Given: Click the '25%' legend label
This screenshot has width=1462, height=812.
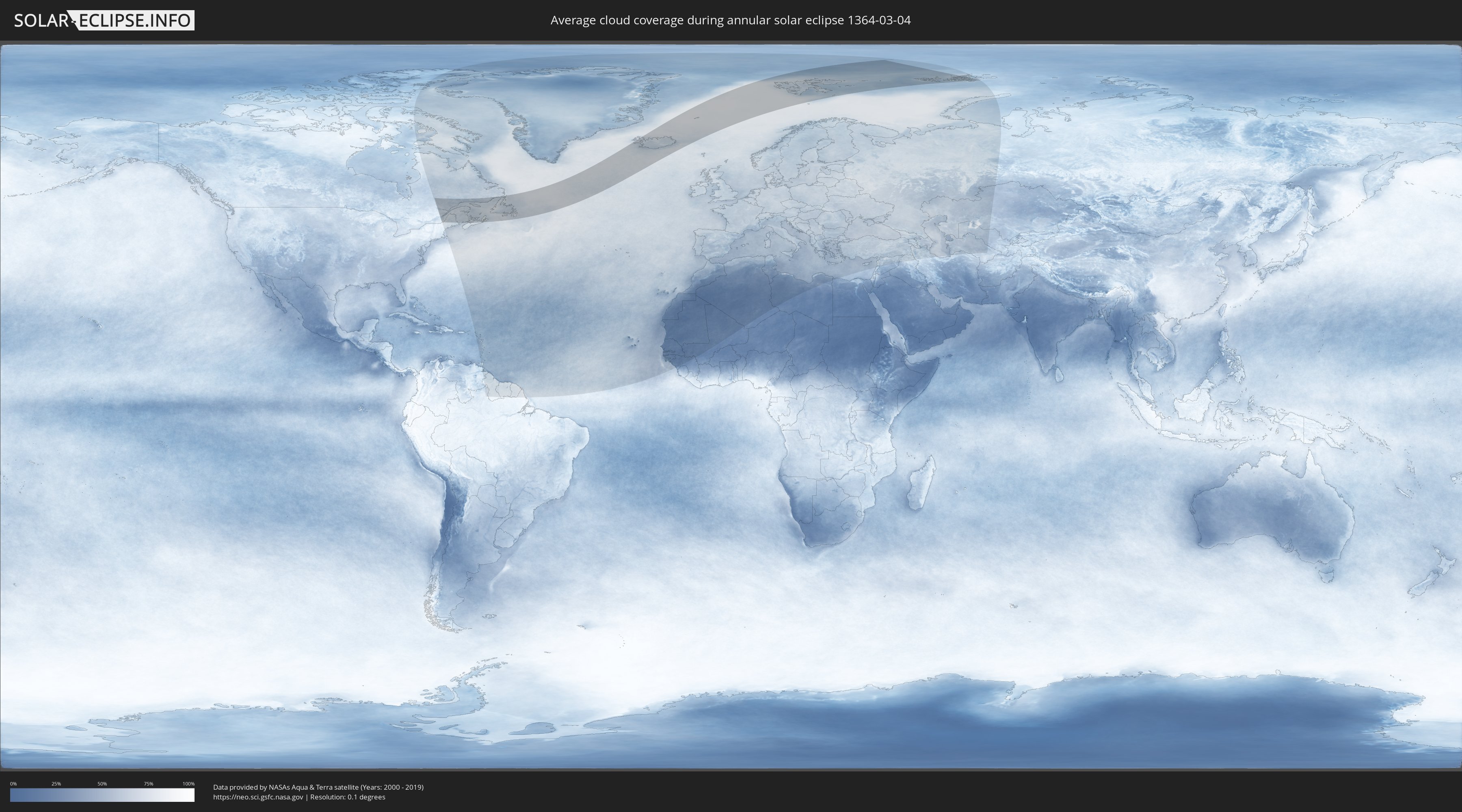Looking at the screenshot, I should tap(56, 784).
